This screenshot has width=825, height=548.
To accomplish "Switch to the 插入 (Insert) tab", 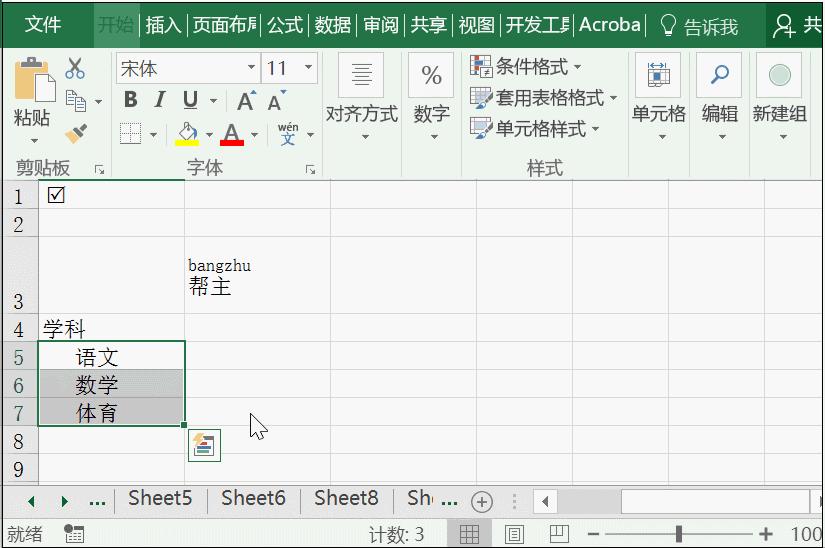I will click(x=163, y=25).
